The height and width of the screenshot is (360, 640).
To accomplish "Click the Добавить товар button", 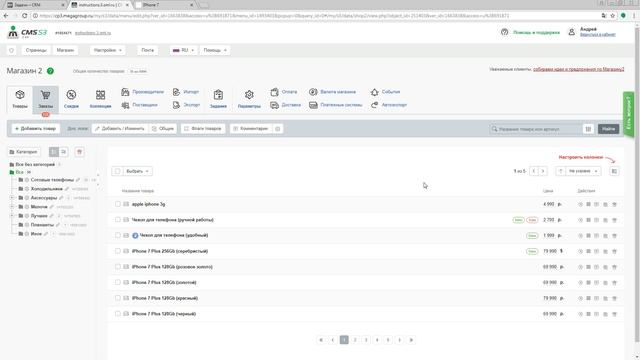I will coord(36,129).
